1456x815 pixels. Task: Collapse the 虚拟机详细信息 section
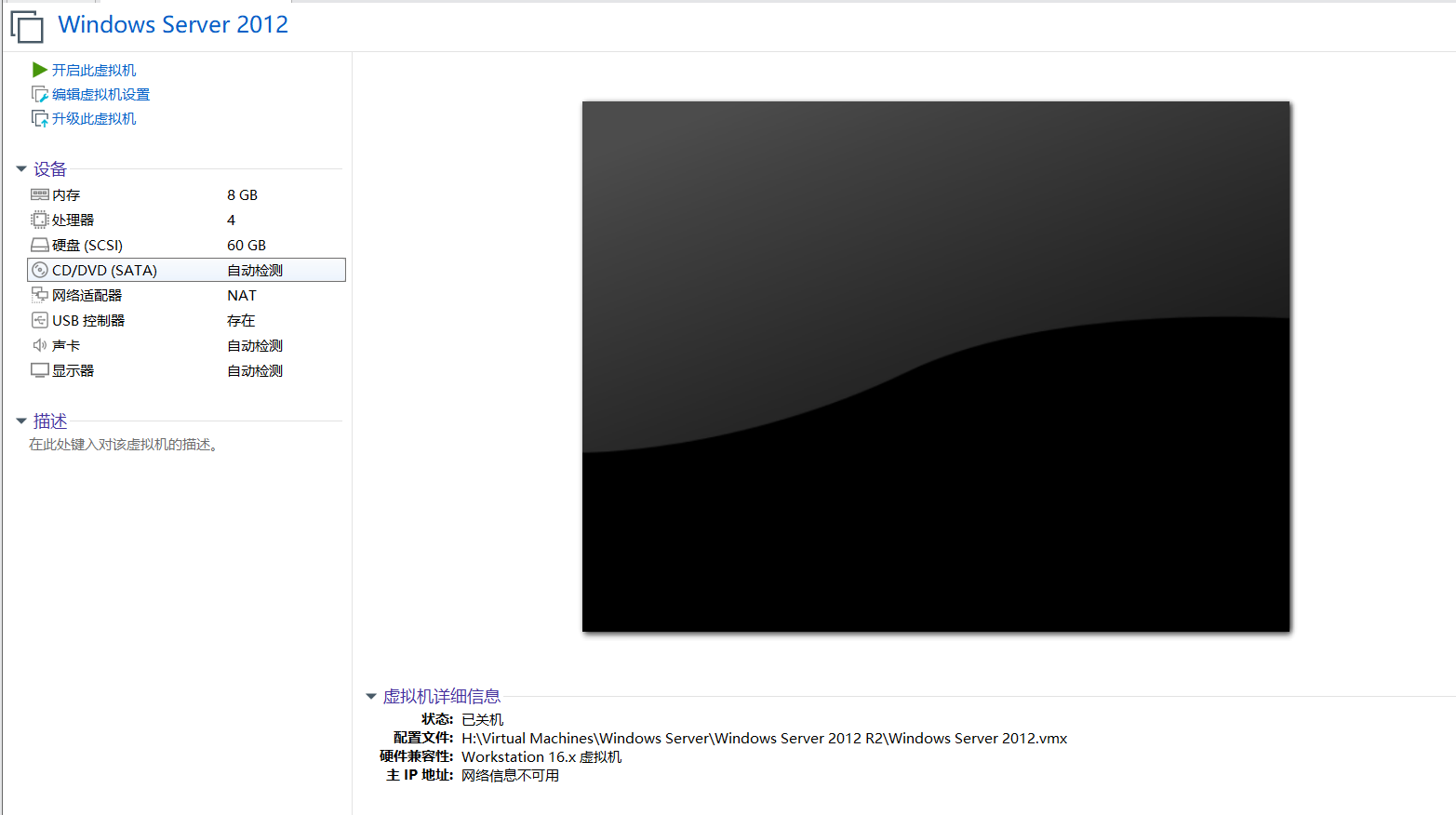pyautogui.click(x=371, y=696)
